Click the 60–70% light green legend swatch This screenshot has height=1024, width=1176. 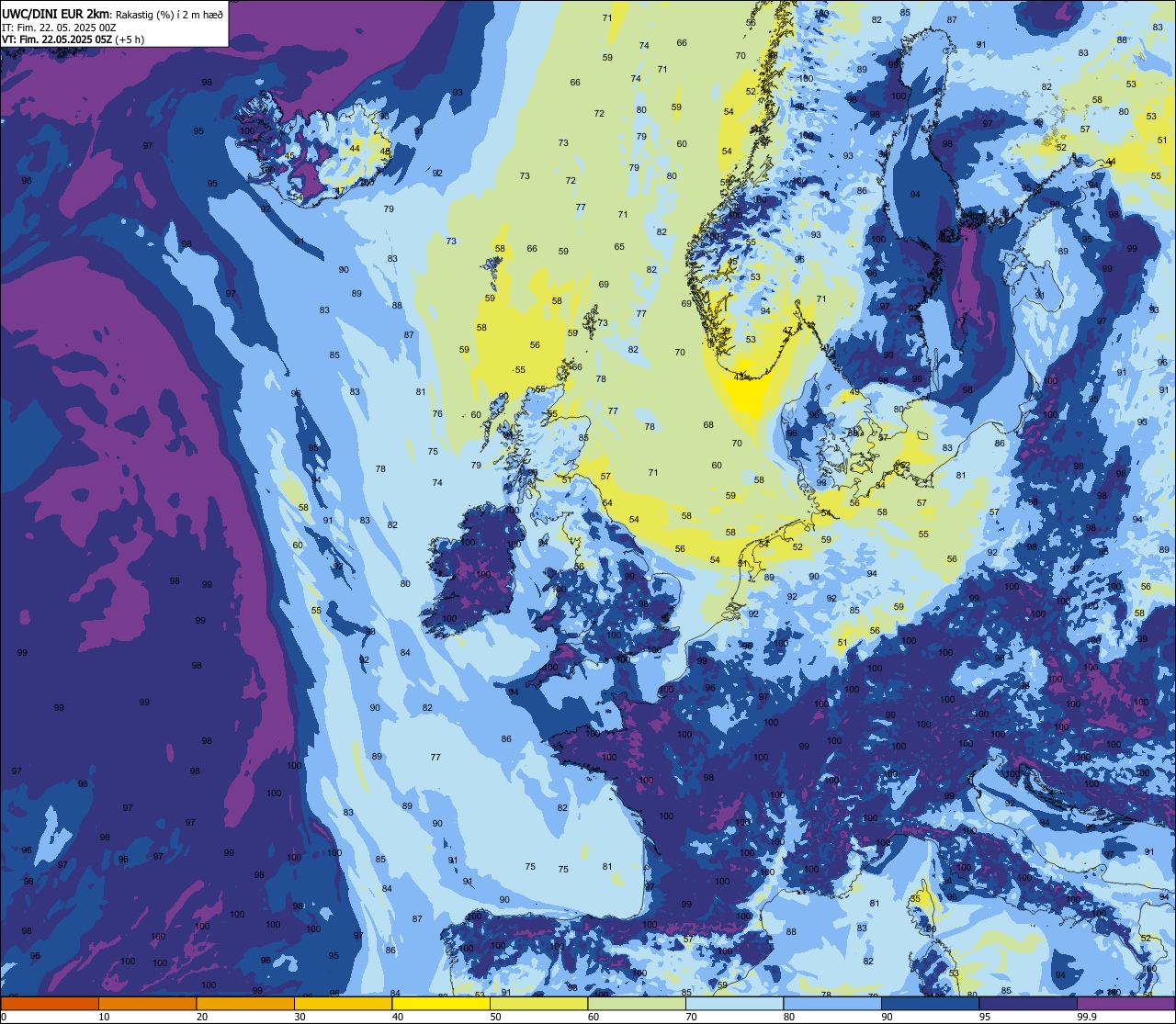[637, 1003]
